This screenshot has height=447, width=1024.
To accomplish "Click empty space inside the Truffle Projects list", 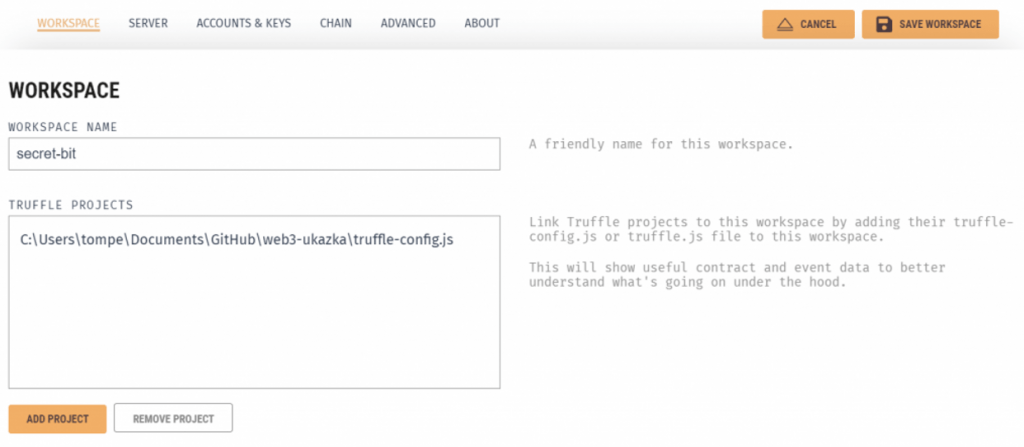I will (x=254, y=330).
